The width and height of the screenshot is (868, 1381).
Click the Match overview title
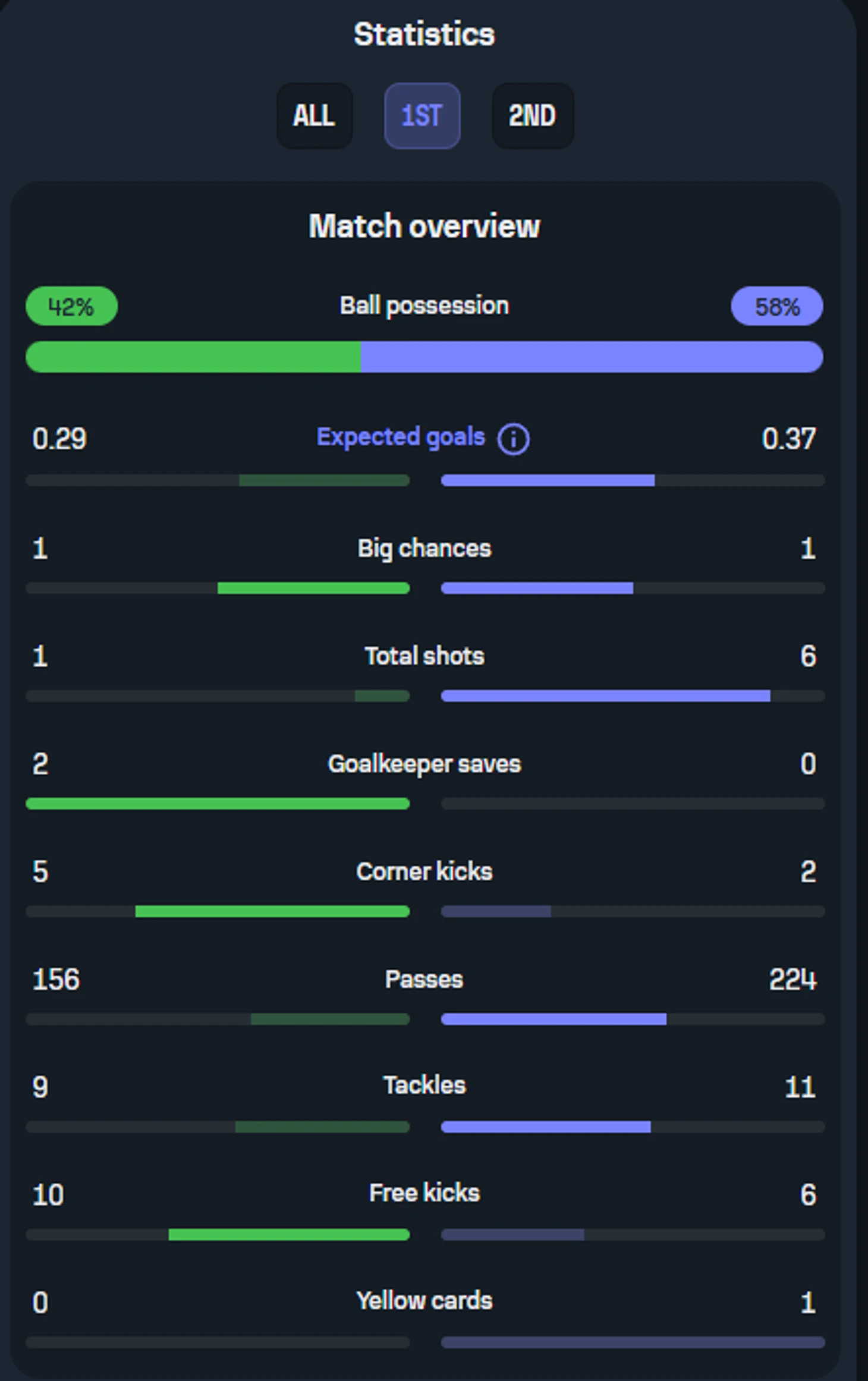click(424, 227)
